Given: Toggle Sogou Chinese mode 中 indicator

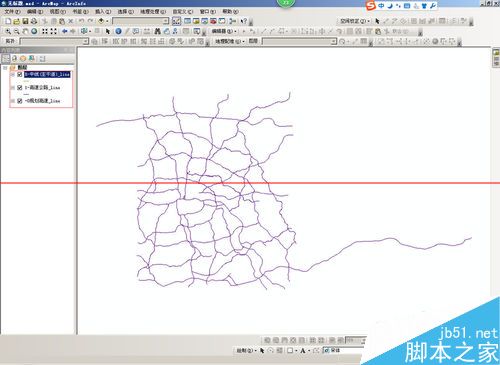Looking at the screenshot, I should coord(381,6).
